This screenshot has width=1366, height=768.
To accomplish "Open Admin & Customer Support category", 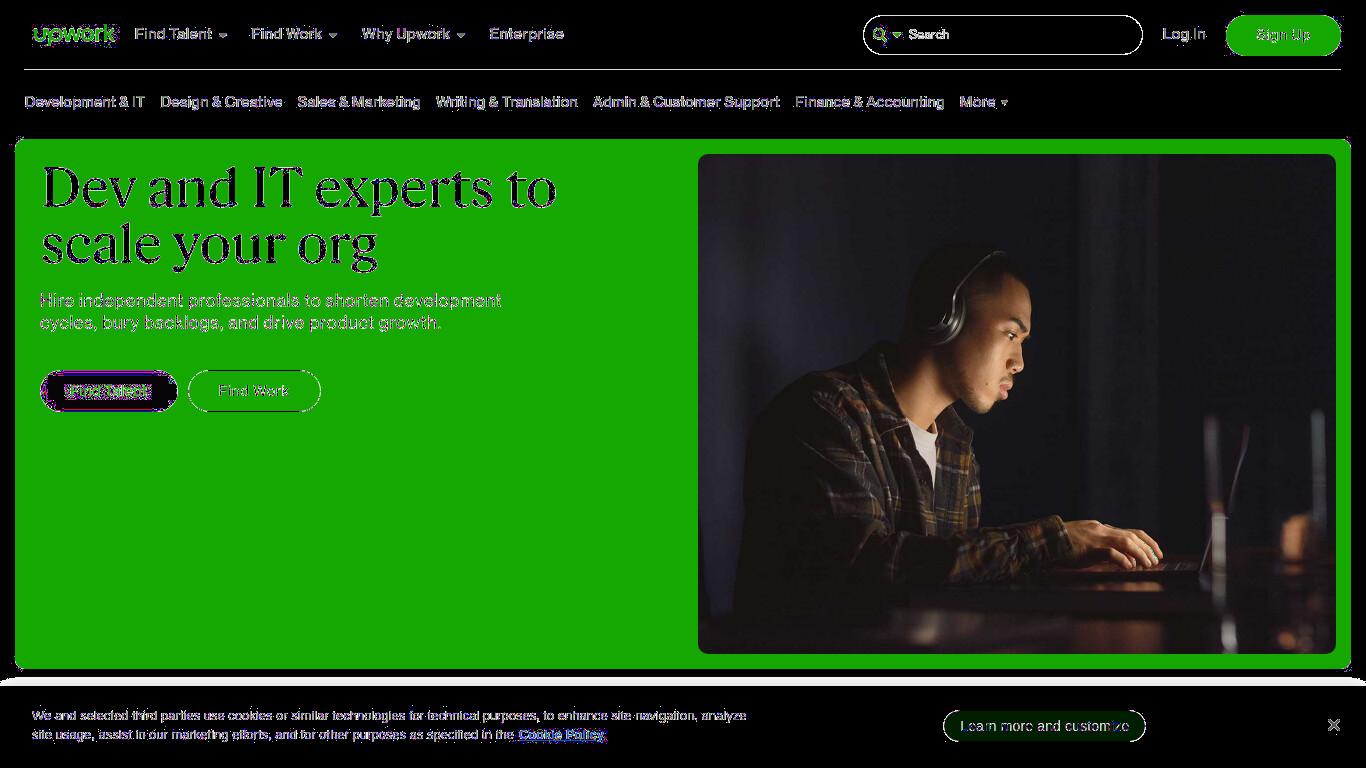I will point(686,102).
